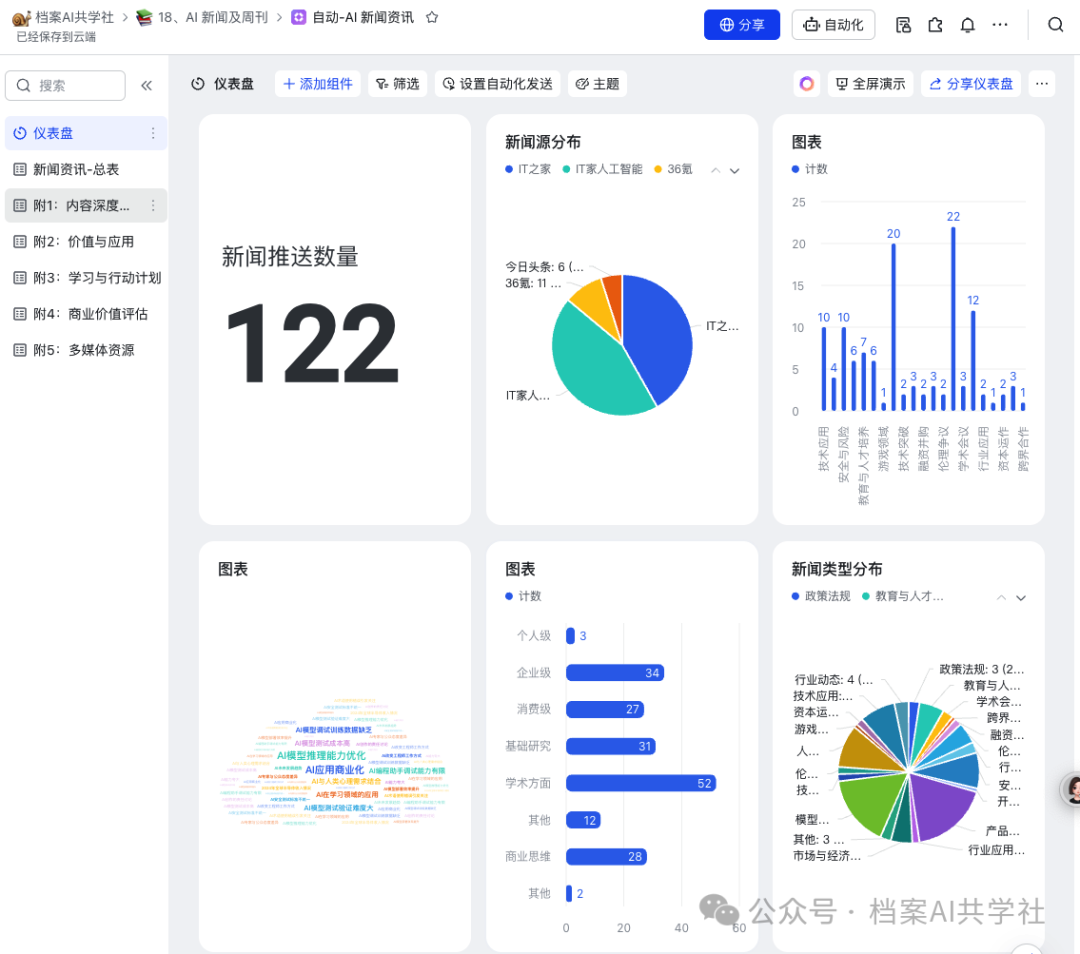Click the purple 自动-AI 新闻资讯 app icon

click(x=298, y=17)
